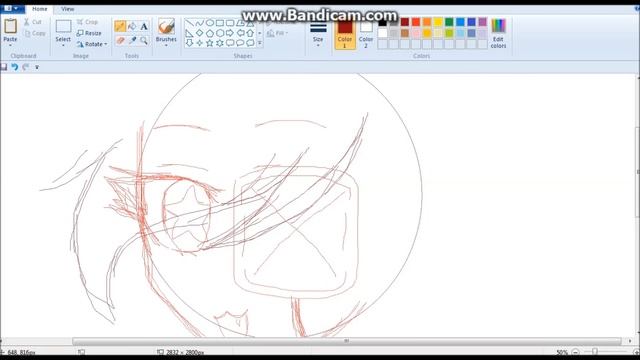This screenshot has height=360, width=640.
Task: Click the horizontal scrollbar right arrow
Action: 630,341
